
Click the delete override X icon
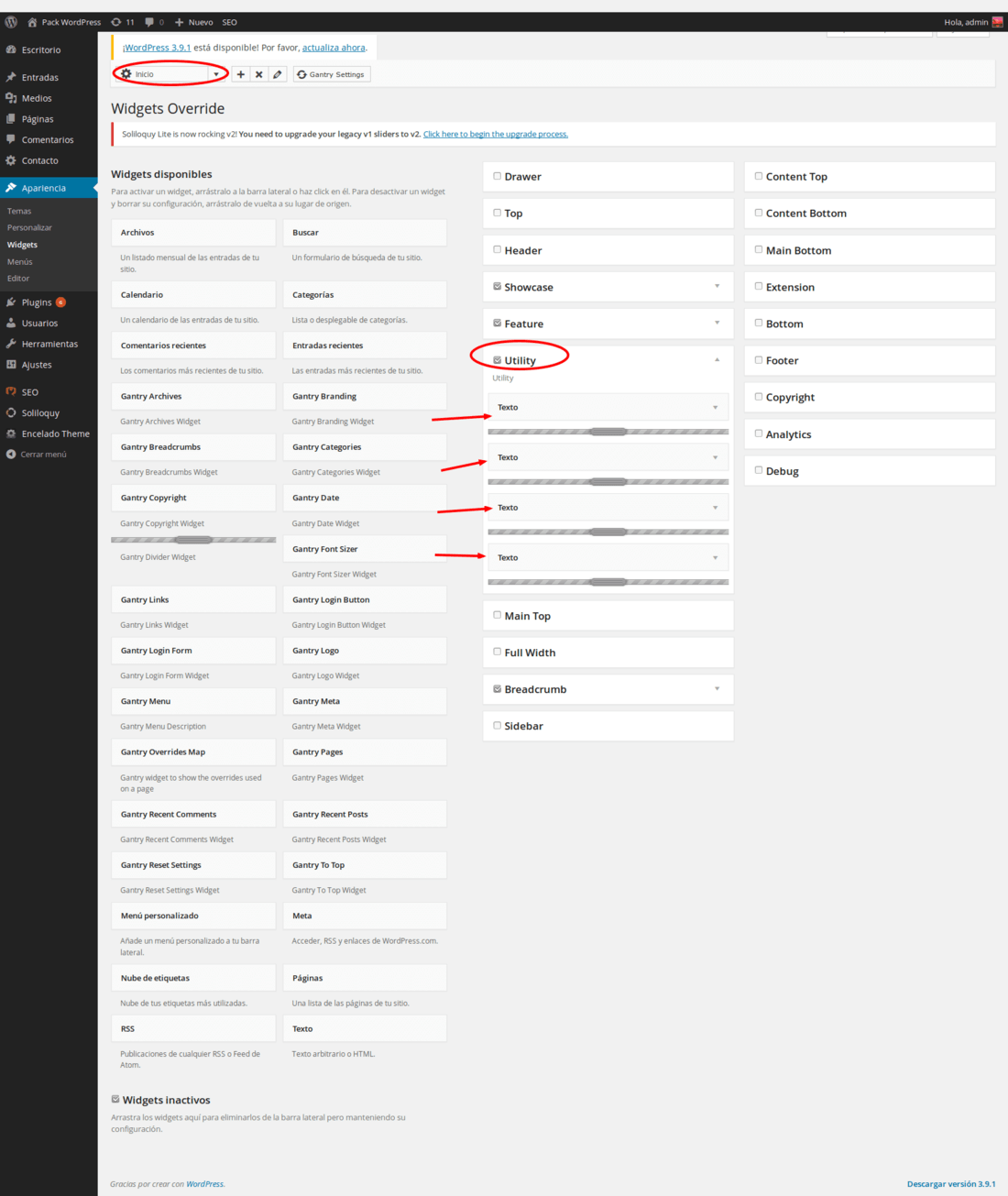click(x=259, y=74)
